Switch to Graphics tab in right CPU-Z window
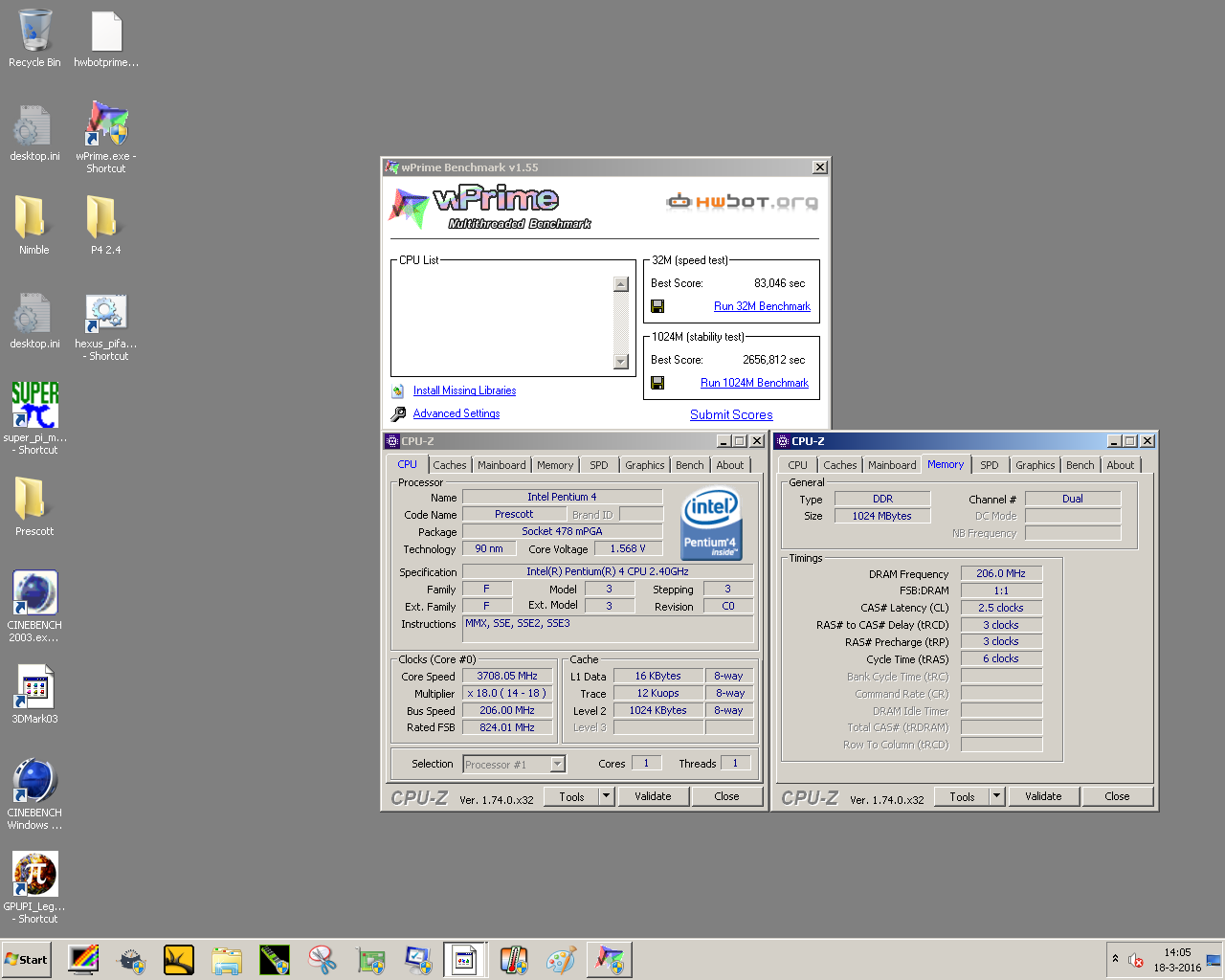Image resolution: width=1225 pixels, height=980 pixels. 1035,465
